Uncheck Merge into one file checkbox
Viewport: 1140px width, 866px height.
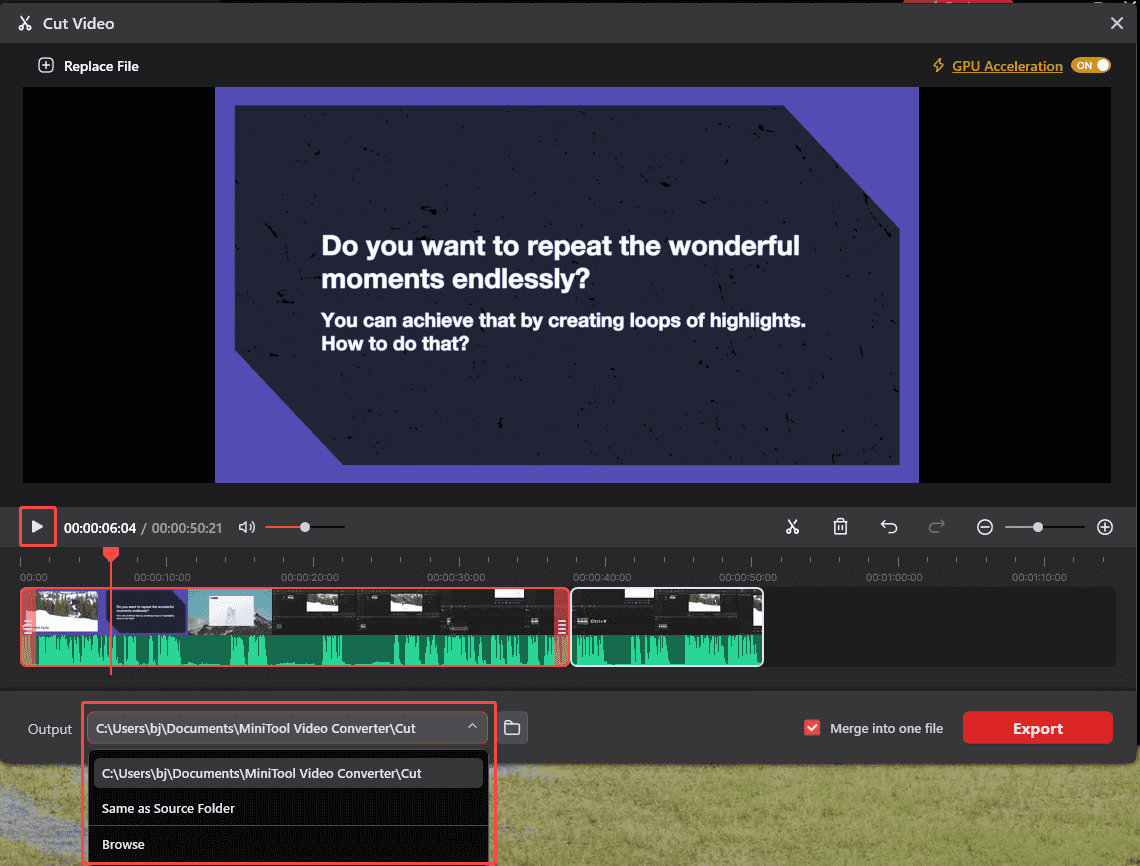pyautogui.click(x=812, y=728)
